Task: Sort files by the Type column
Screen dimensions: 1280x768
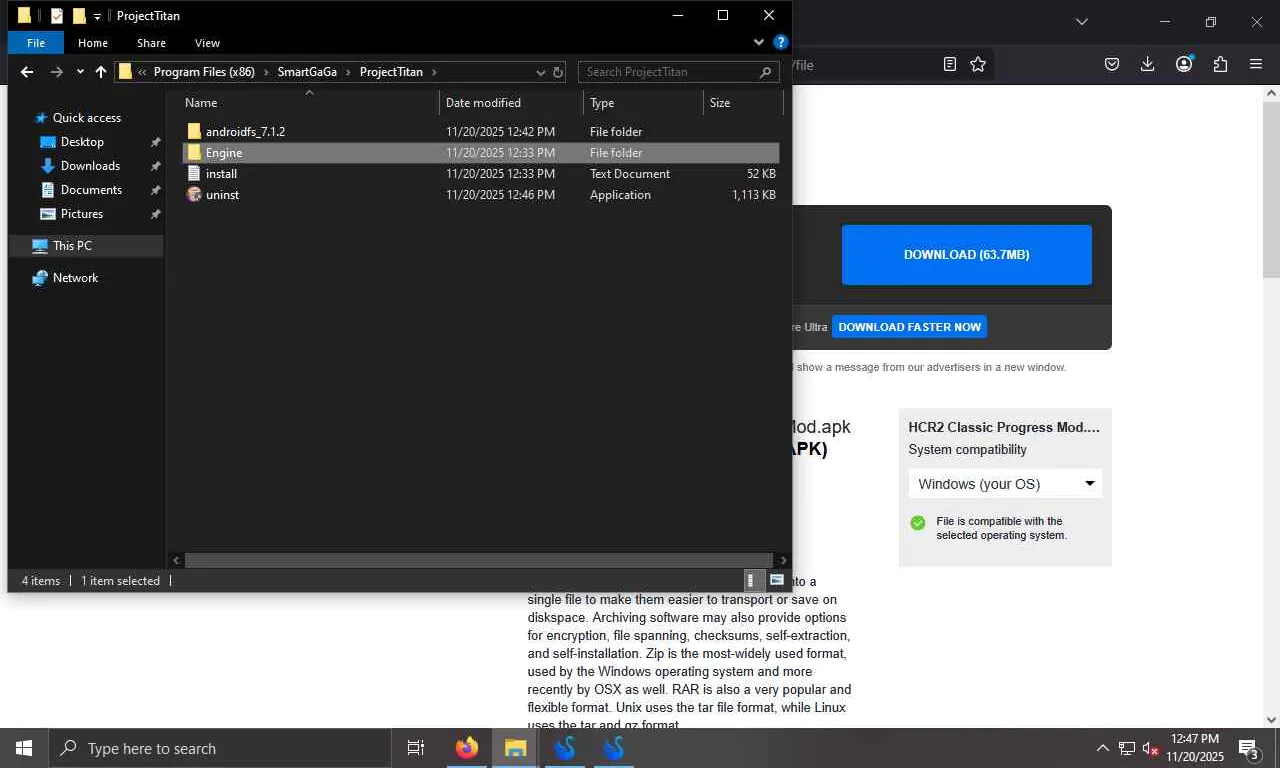Action: pyautogui.click(x=643, y=103)
